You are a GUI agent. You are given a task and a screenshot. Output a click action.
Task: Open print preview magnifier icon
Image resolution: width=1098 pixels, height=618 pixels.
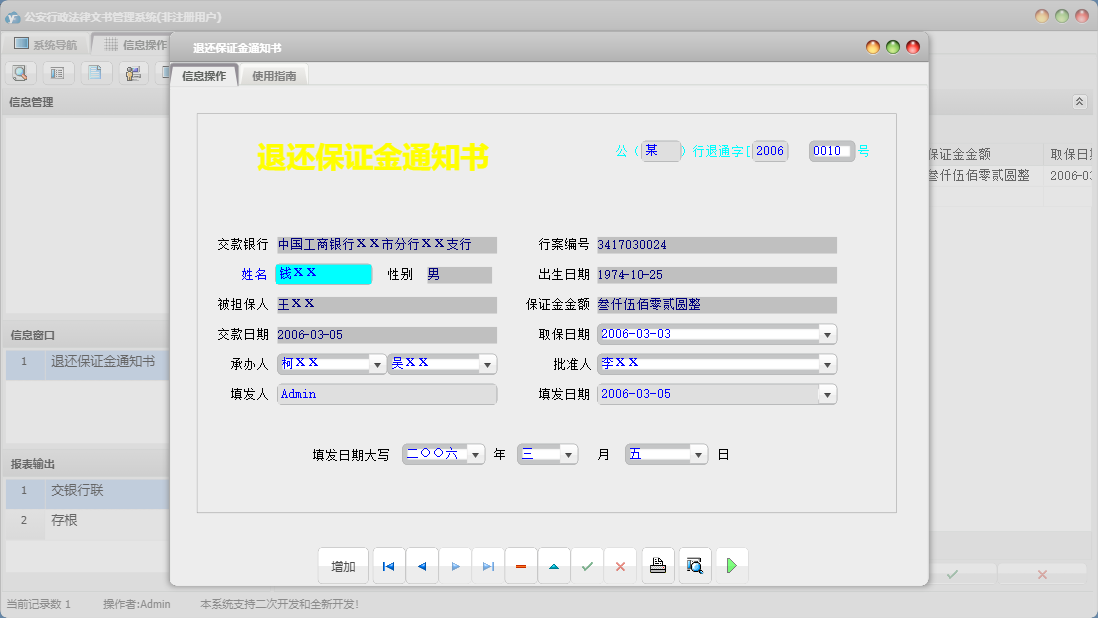tap(694, 566)
